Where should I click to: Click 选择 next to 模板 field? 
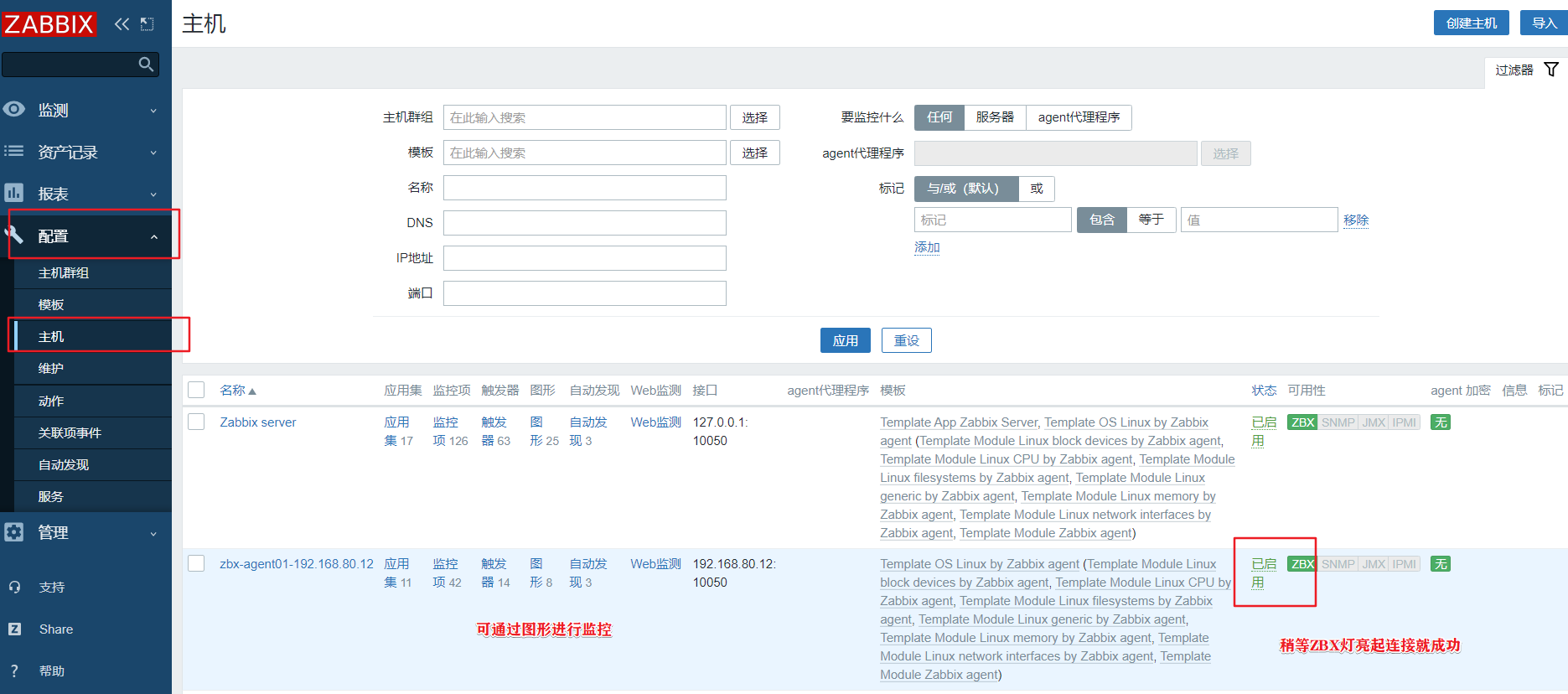[x=755, y=153]
